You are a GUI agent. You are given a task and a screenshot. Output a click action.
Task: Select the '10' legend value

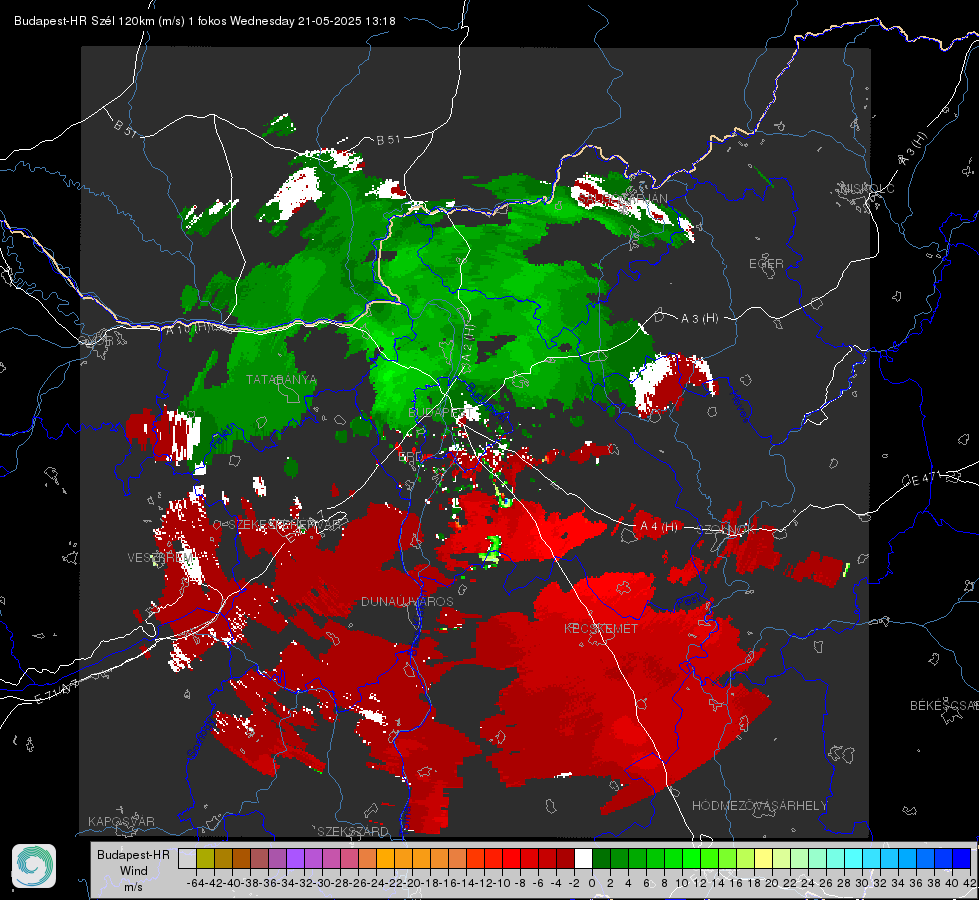tap(682, 883)
